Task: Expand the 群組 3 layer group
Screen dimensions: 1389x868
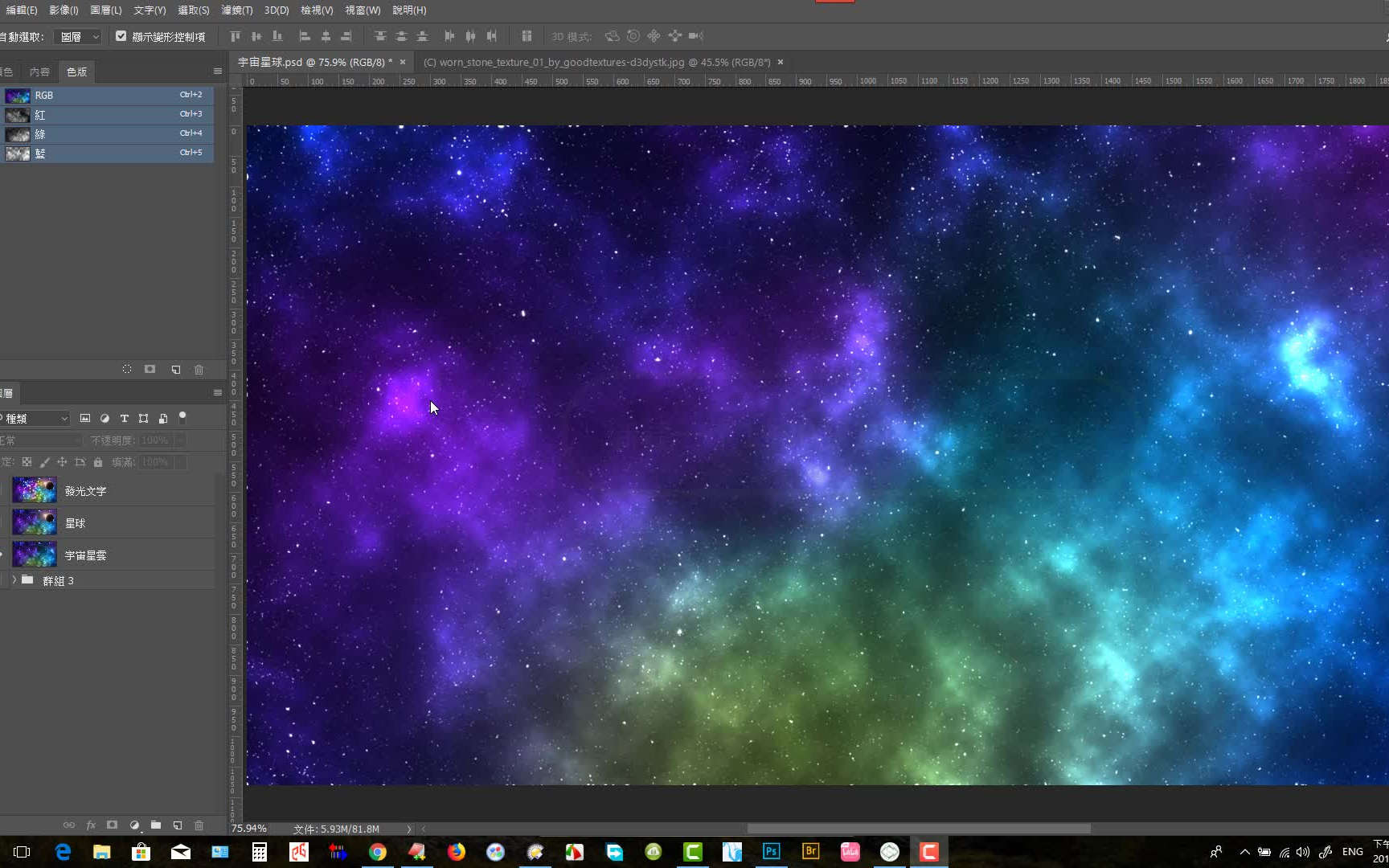Action: pos(14,579)
